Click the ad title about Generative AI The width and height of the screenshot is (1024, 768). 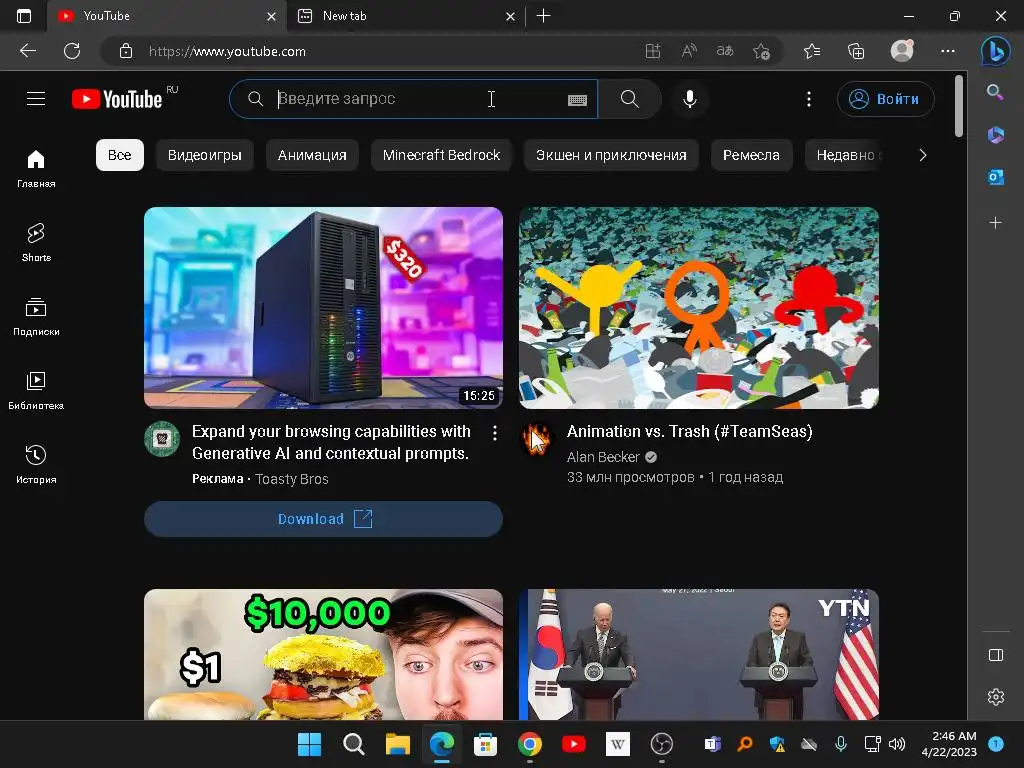(x=331, y=442)
